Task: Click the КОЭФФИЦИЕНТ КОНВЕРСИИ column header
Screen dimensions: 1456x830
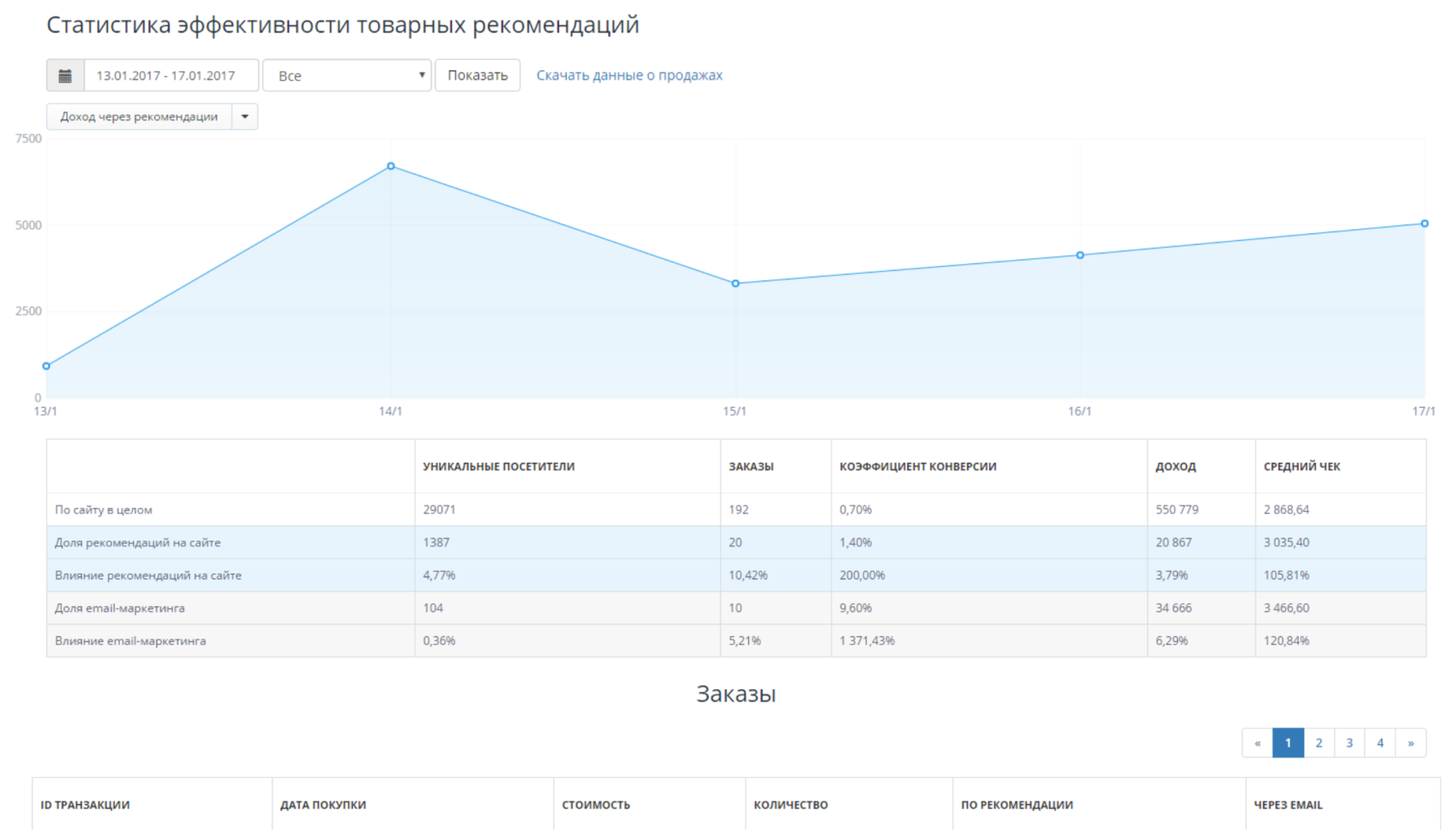Action: point(918,466)
